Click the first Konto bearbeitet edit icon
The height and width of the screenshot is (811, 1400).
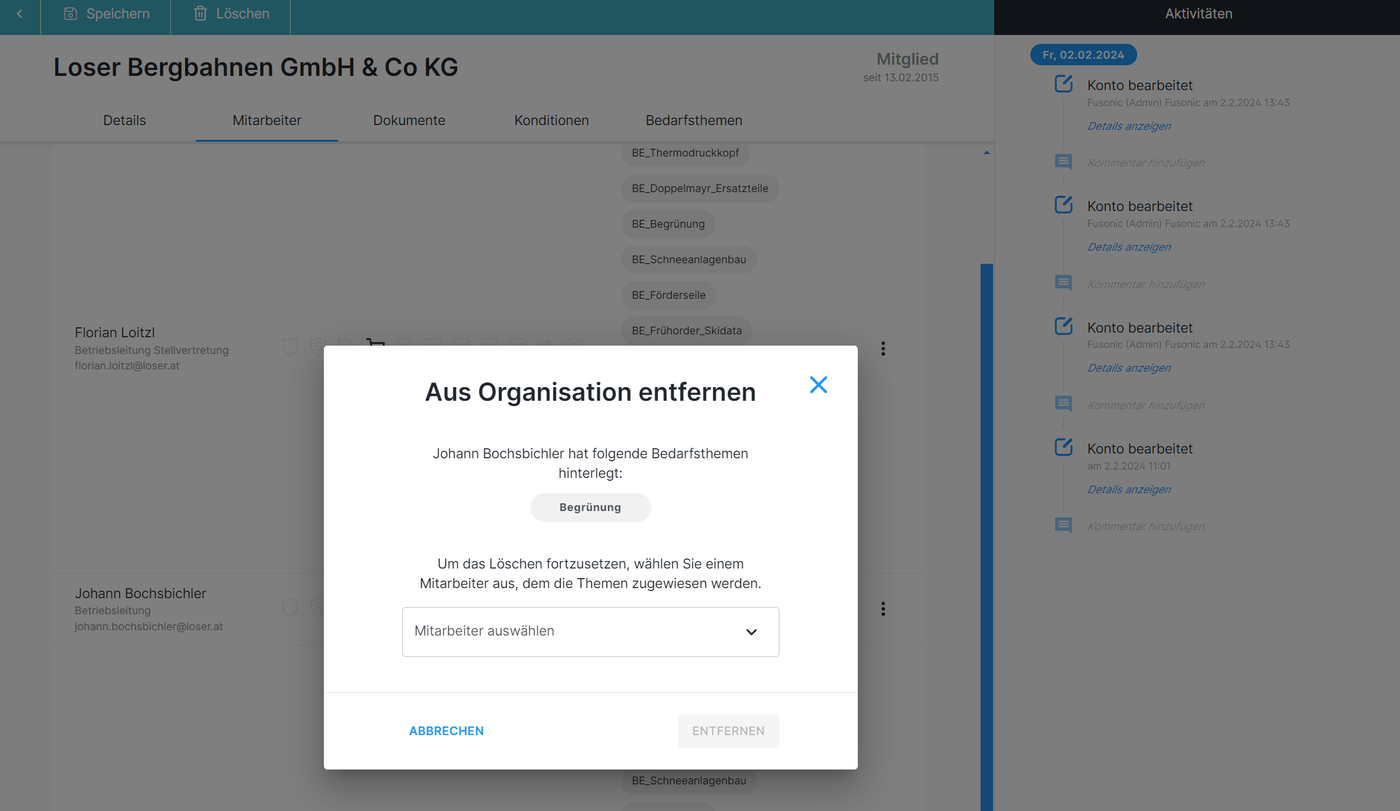point(1064,84)
